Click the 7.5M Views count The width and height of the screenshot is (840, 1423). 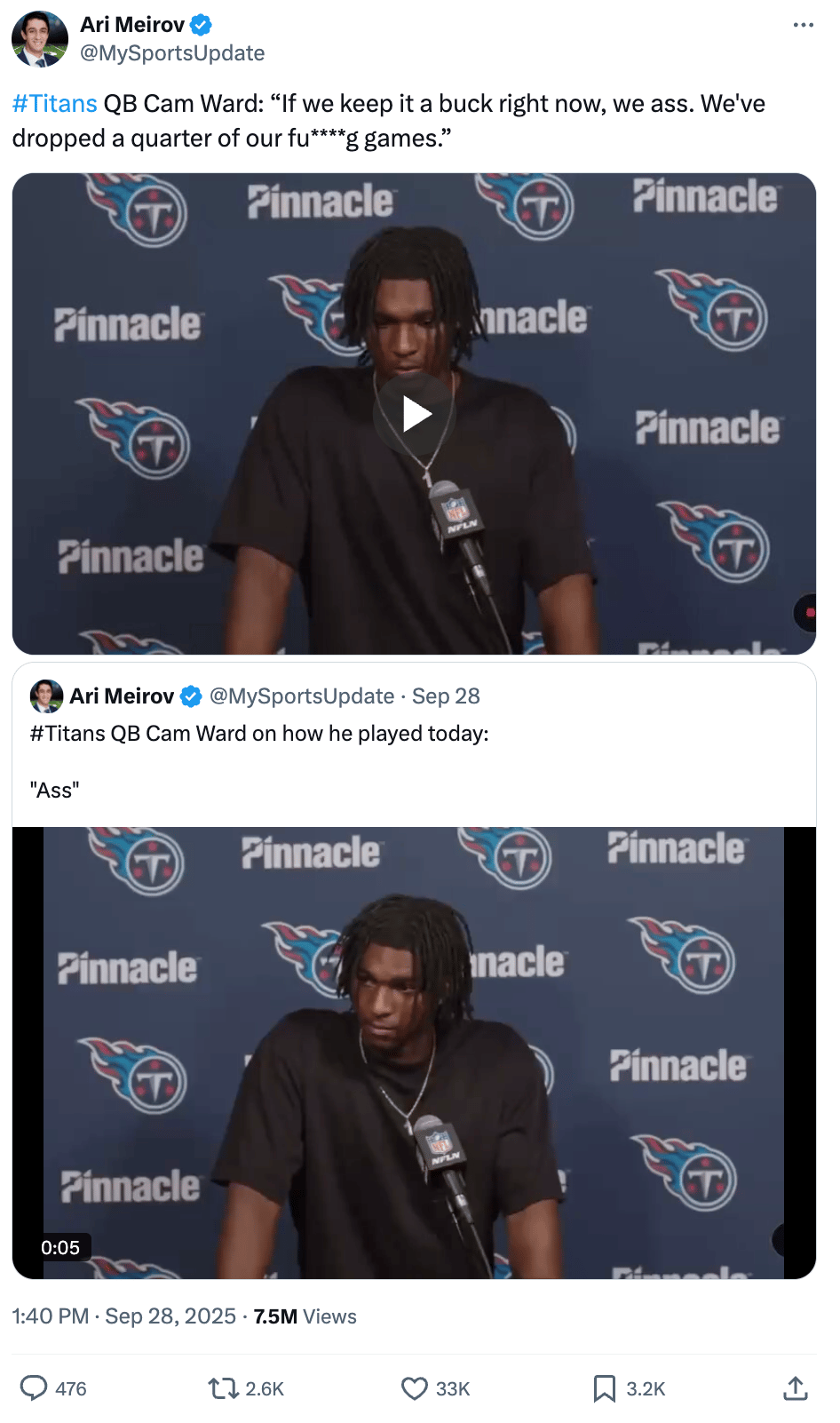pos(305,1316)
